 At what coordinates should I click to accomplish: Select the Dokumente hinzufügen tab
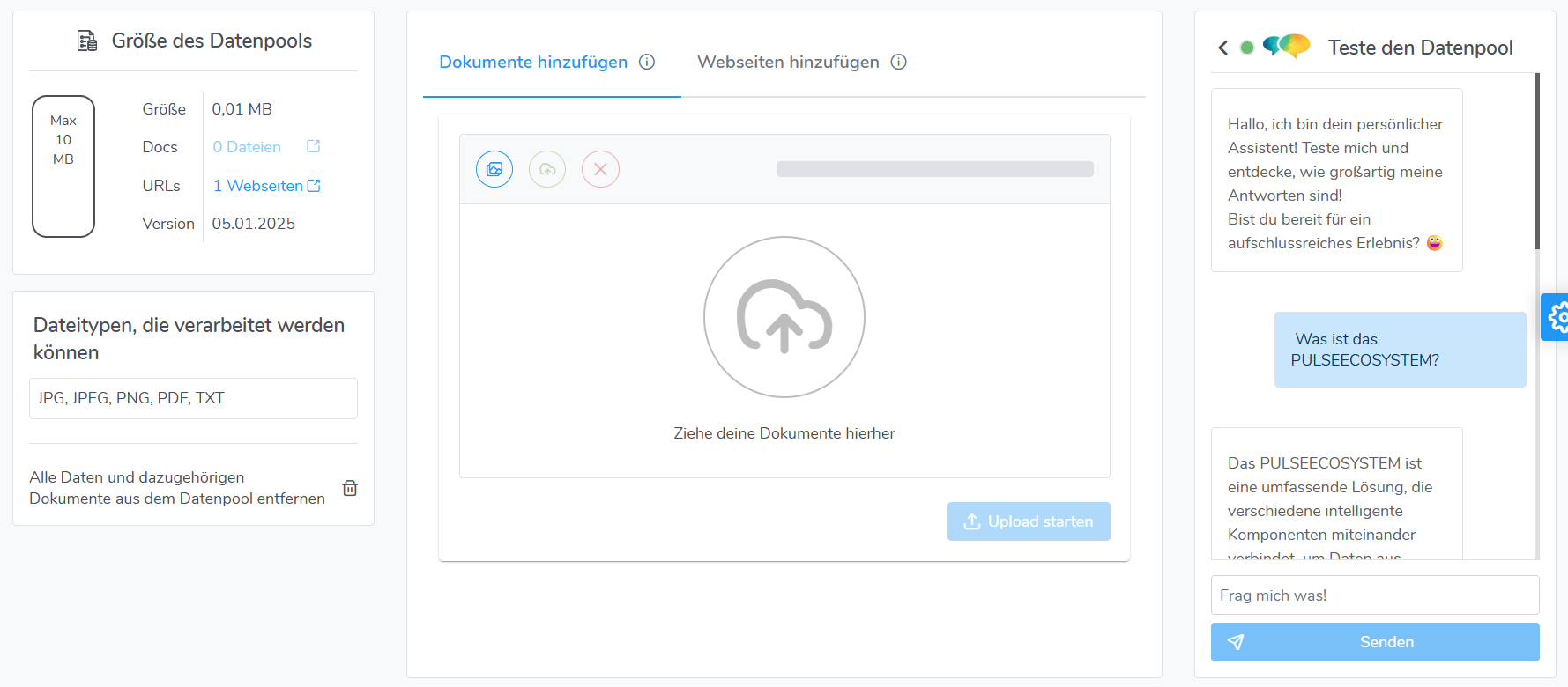[x=533, y=62]
